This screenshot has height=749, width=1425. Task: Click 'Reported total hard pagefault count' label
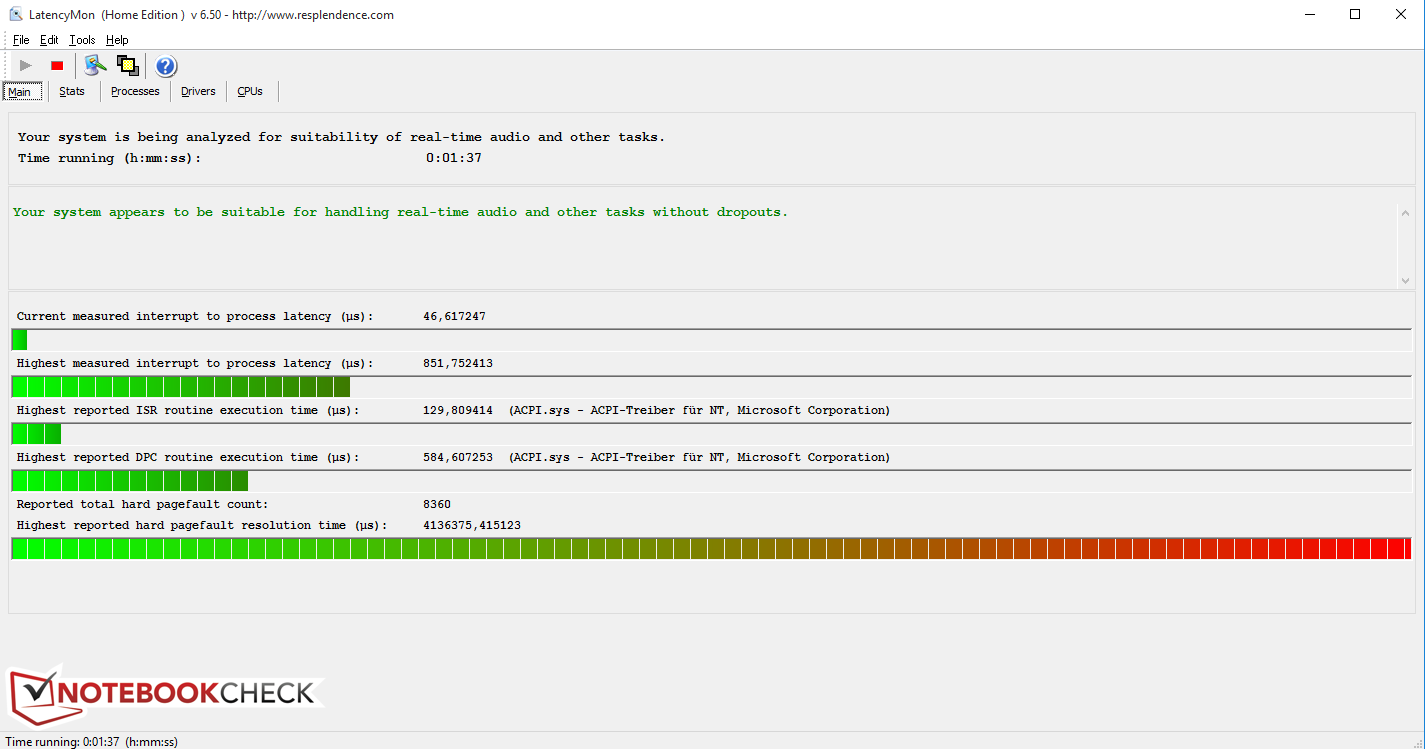[x=143, y=504]
